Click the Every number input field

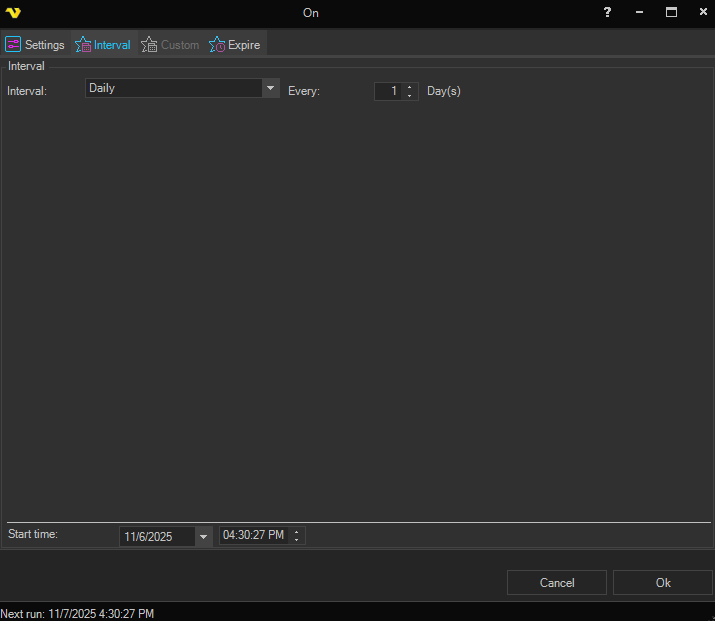388,91
